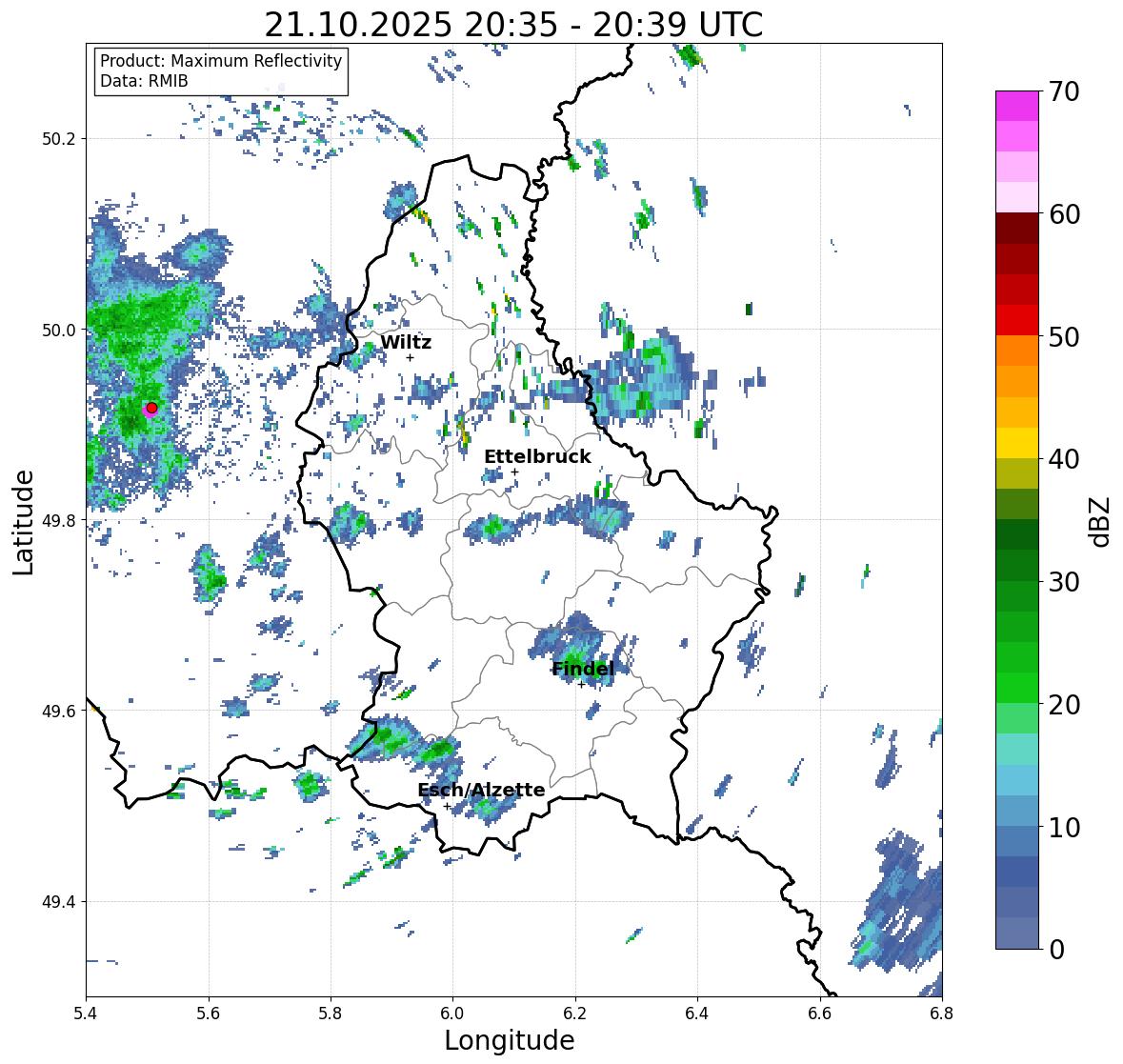Pick the dark maroon band below 60 dBZ
The width and height of the screenshot is (1123, 1064).
pyautogui.click(x=1016, y=229)
